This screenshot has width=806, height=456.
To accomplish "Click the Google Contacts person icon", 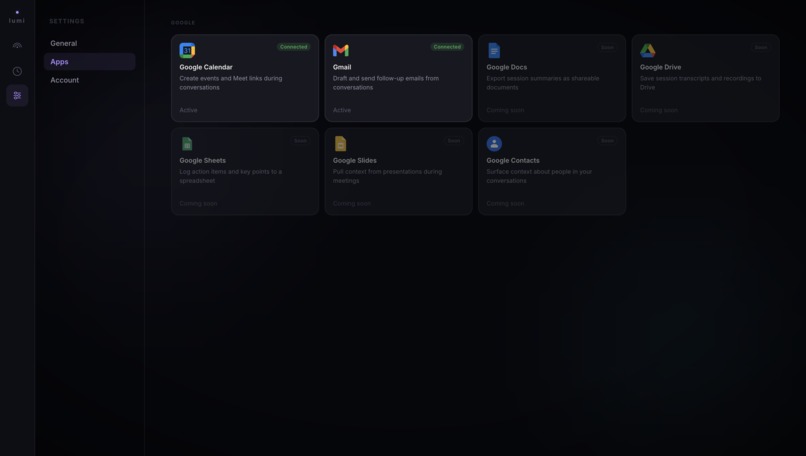I will click(494, 143).
